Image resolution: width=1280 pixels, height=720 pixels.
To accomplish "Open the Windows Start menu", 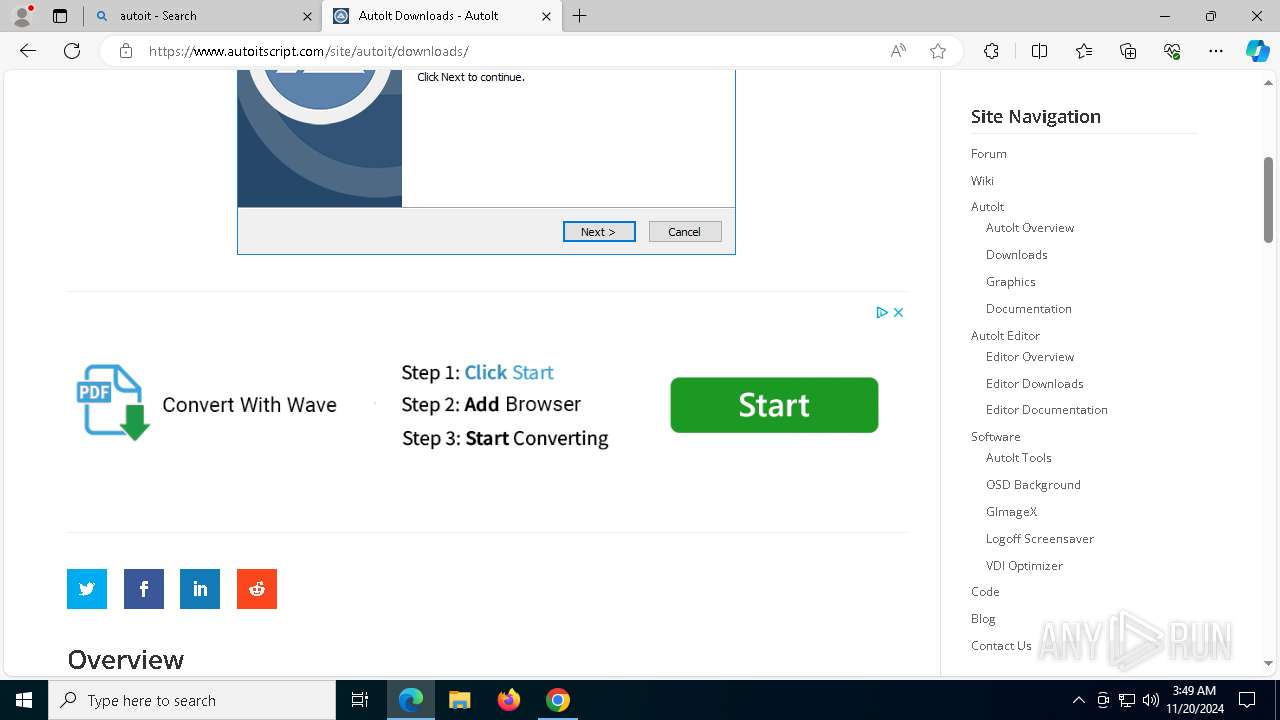I will click(x=24, y=700).
